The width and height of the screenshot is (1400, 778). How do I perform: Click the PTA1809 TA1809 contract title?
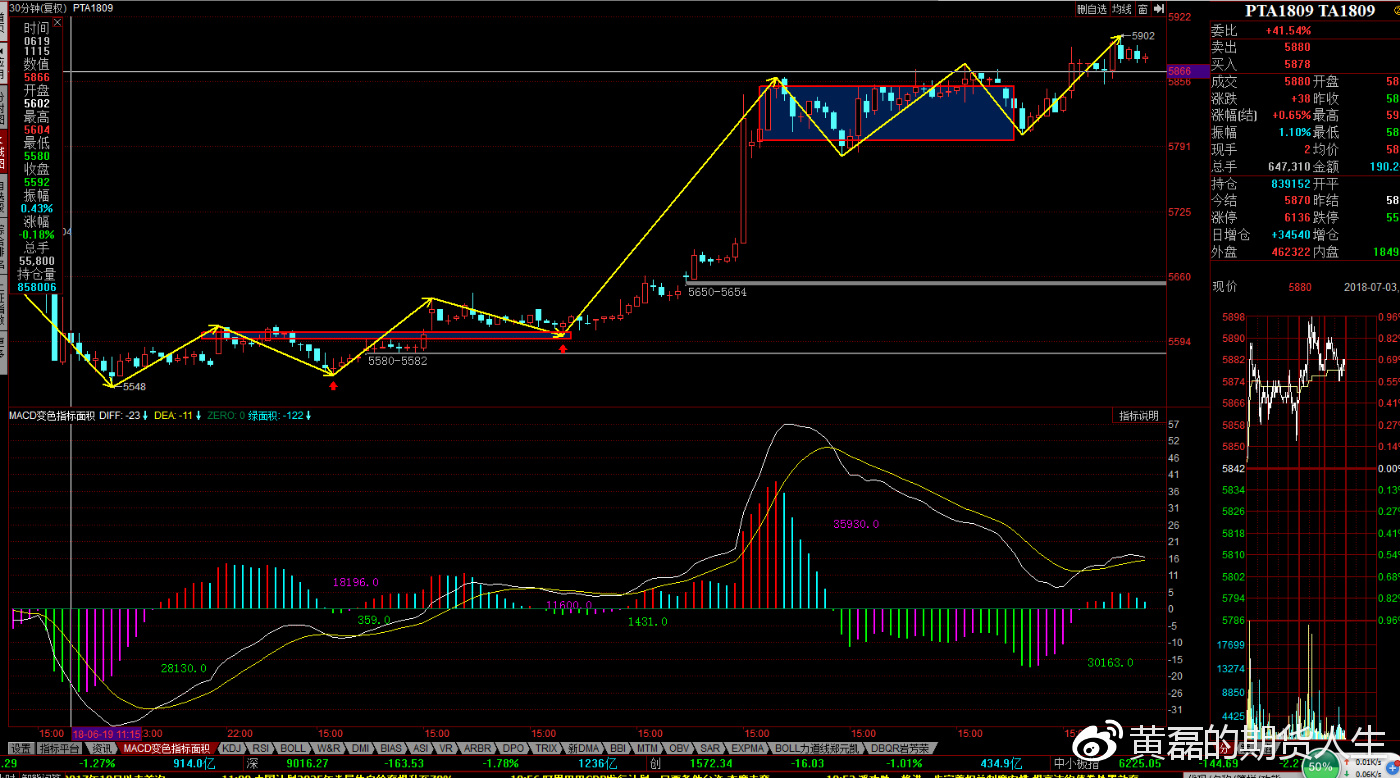1309,11
